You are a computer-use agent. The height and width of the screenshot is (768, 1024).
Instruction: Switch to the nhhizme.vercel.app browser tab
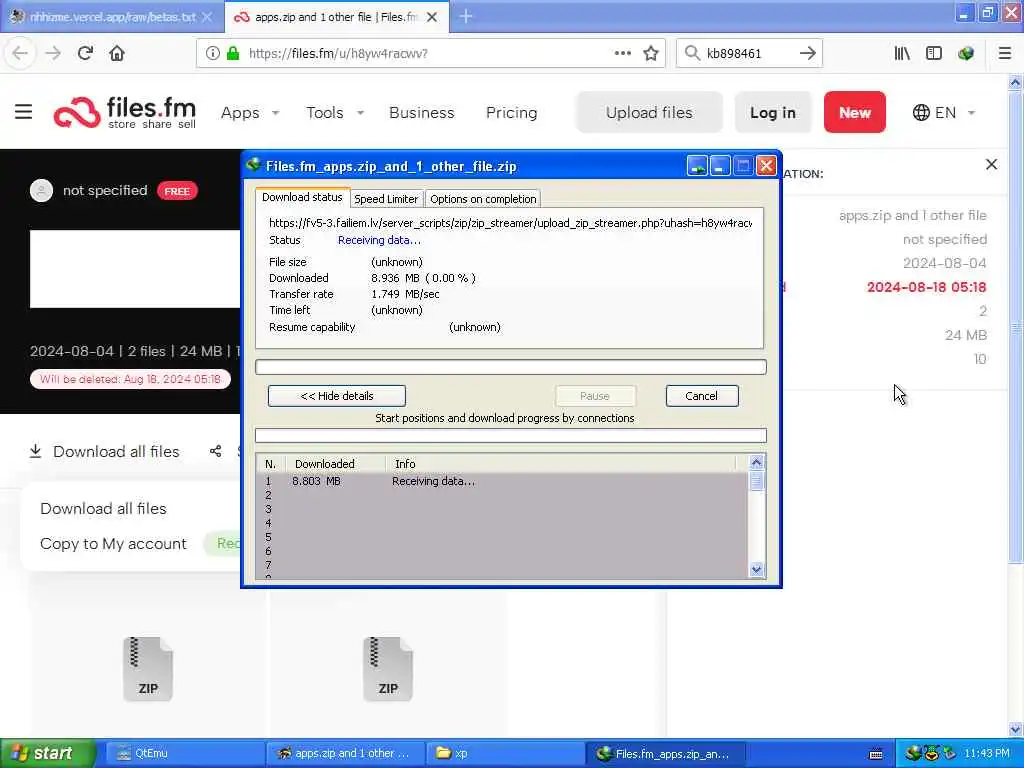[112, 17]
